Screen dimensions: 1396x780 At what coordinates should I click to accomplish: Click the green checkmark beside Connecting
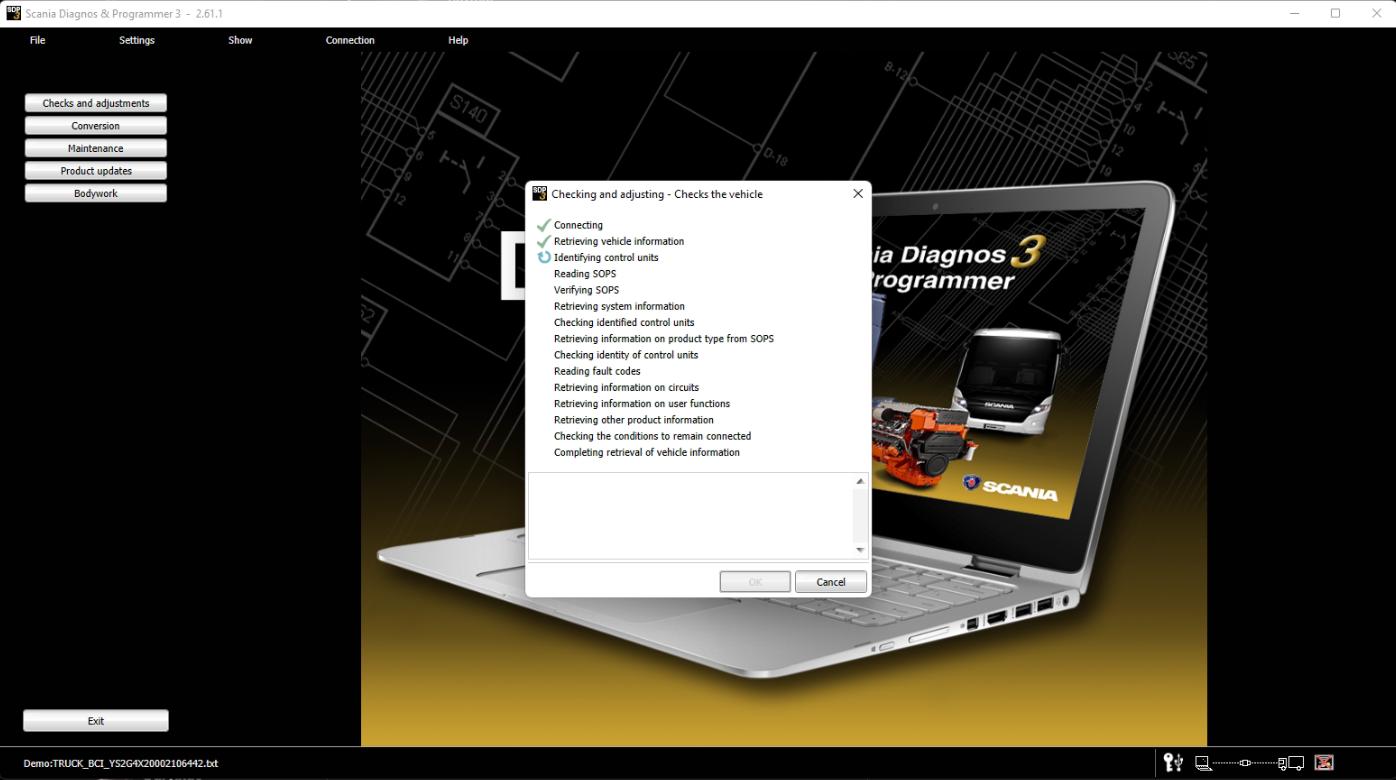click(x=544, y=225)
